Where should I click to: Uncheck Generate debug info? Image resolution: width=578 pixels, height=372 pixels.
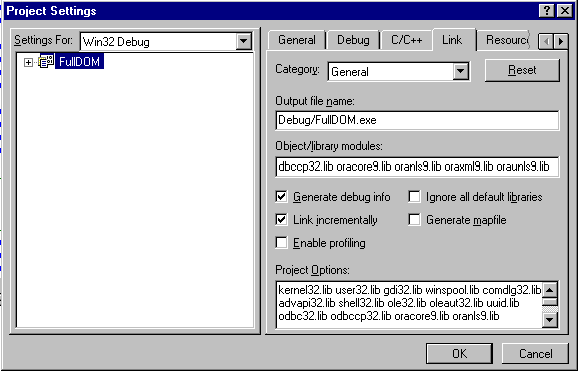(281, 197)
